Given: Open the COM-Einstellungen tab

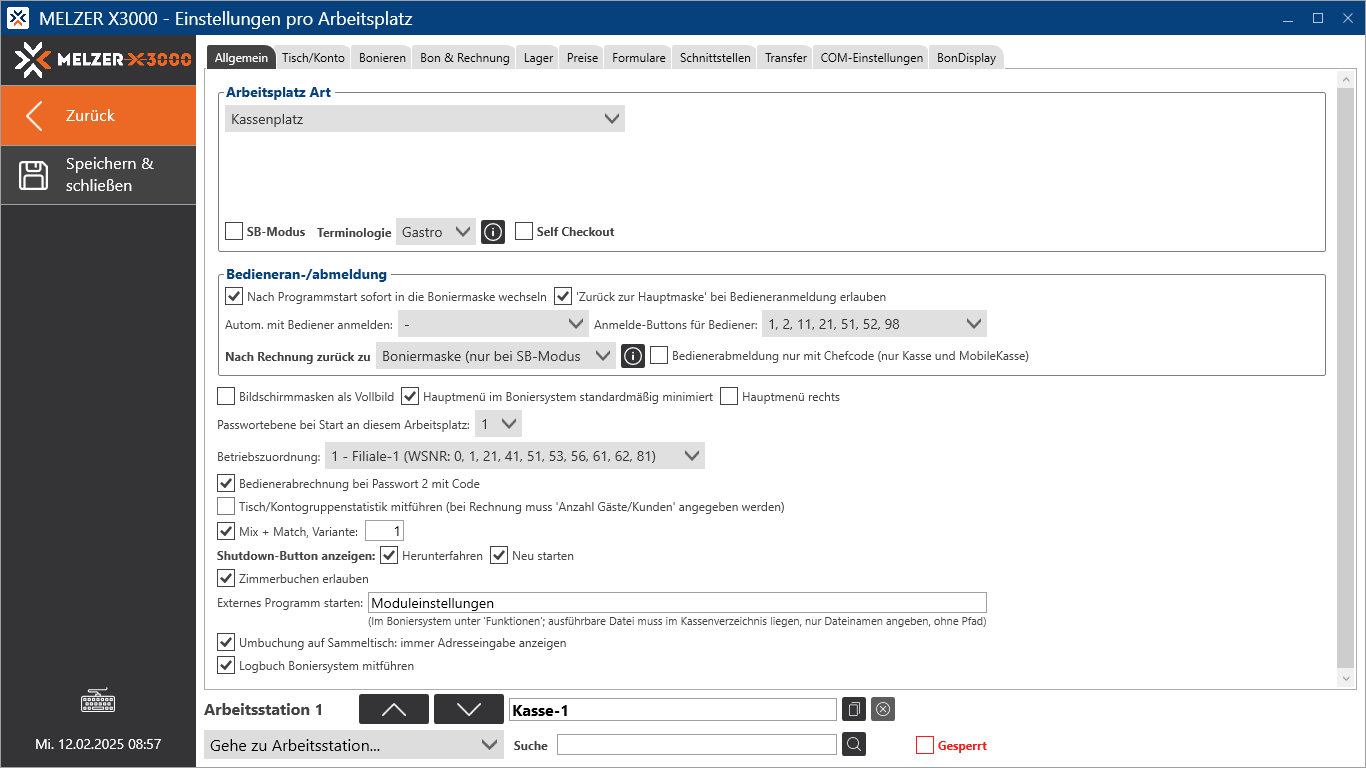Looking at the screenshot, I should tap(871, 58).
